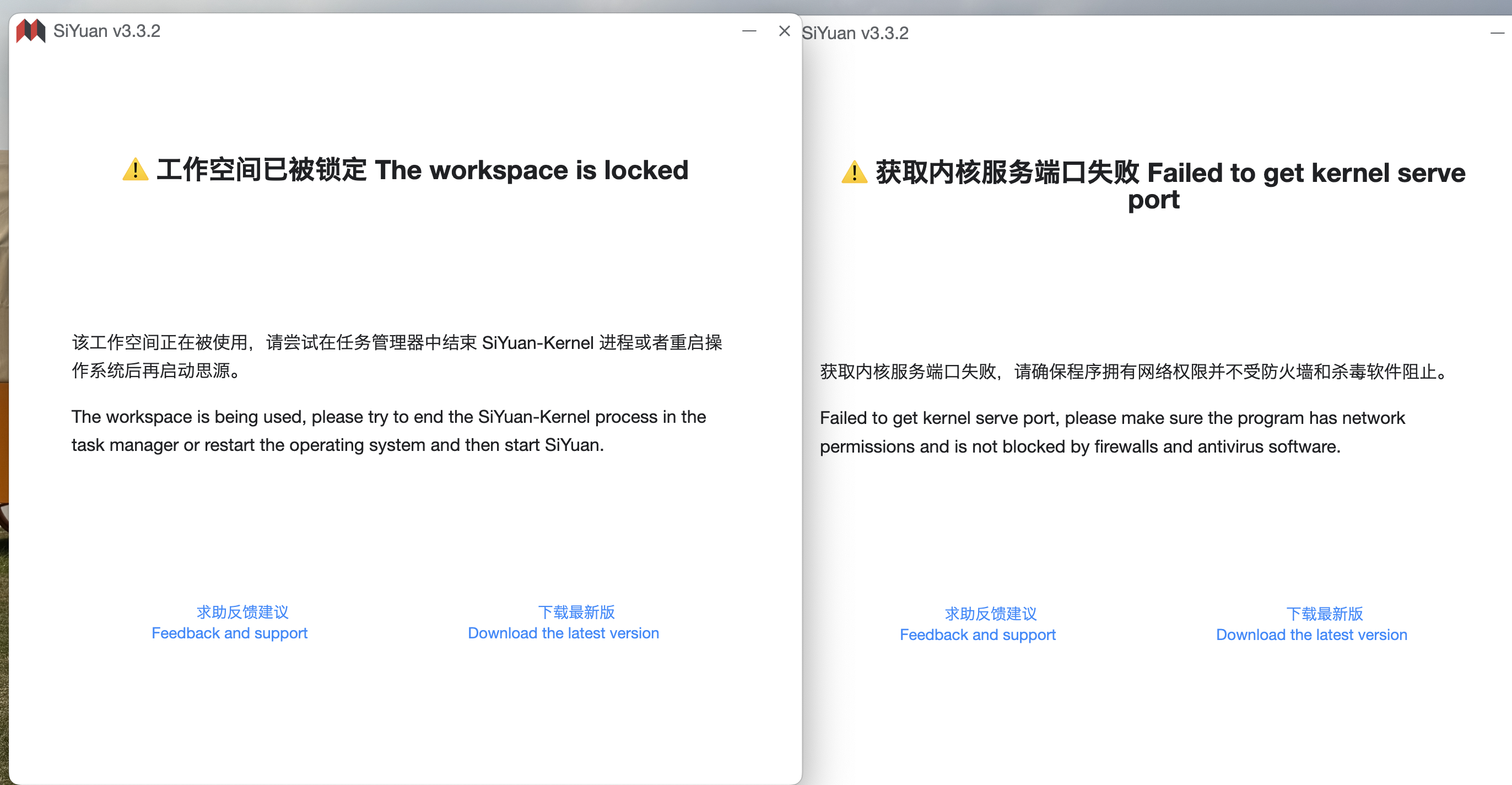Open 'Download the latest version' in the workspace locked window
The height and width of the screenshot is (785, 1512).
click(x=563, y=633)
